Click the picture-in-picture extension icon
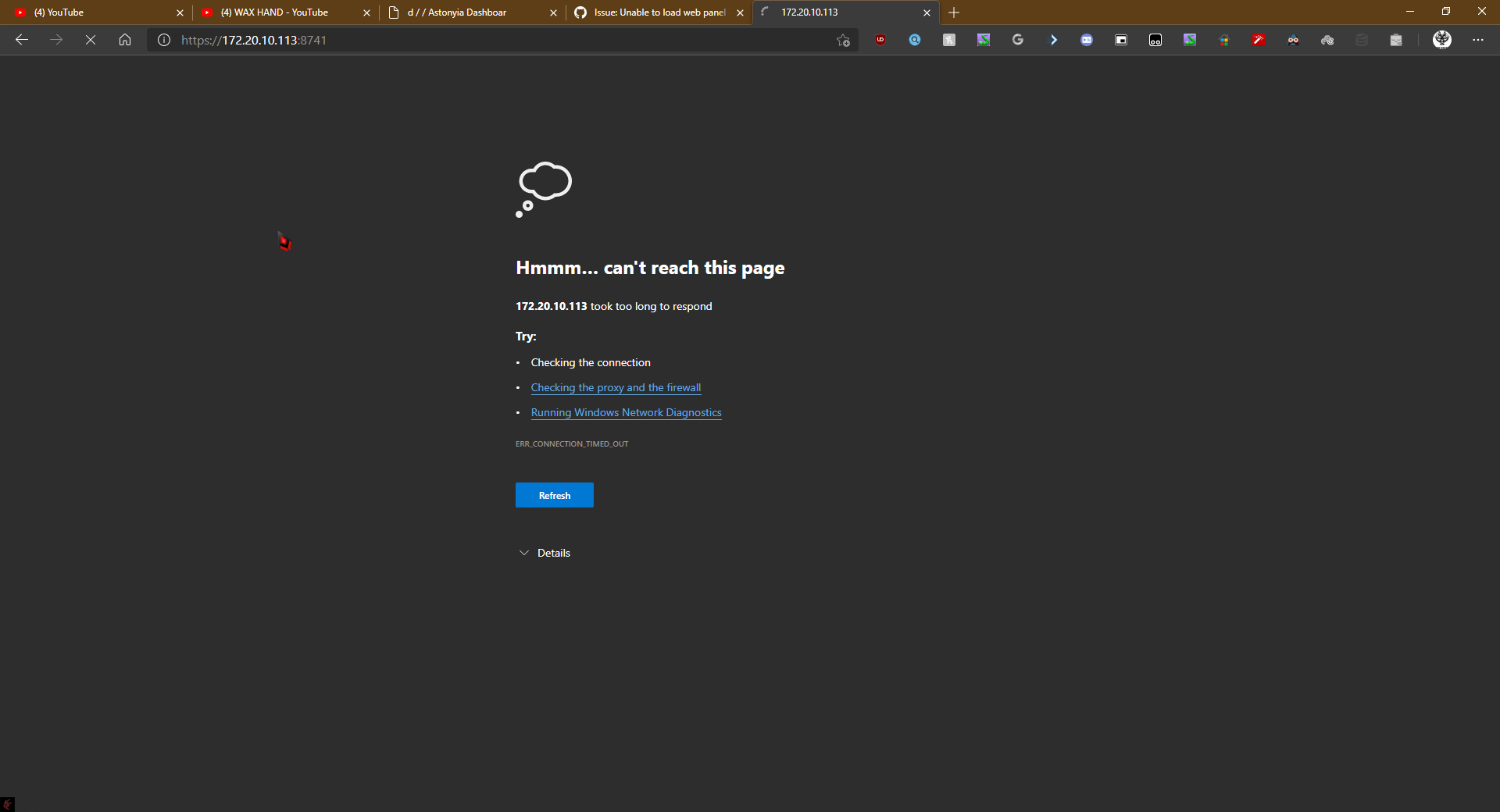Viewport: 1500px width, 812px height. 1120,40
